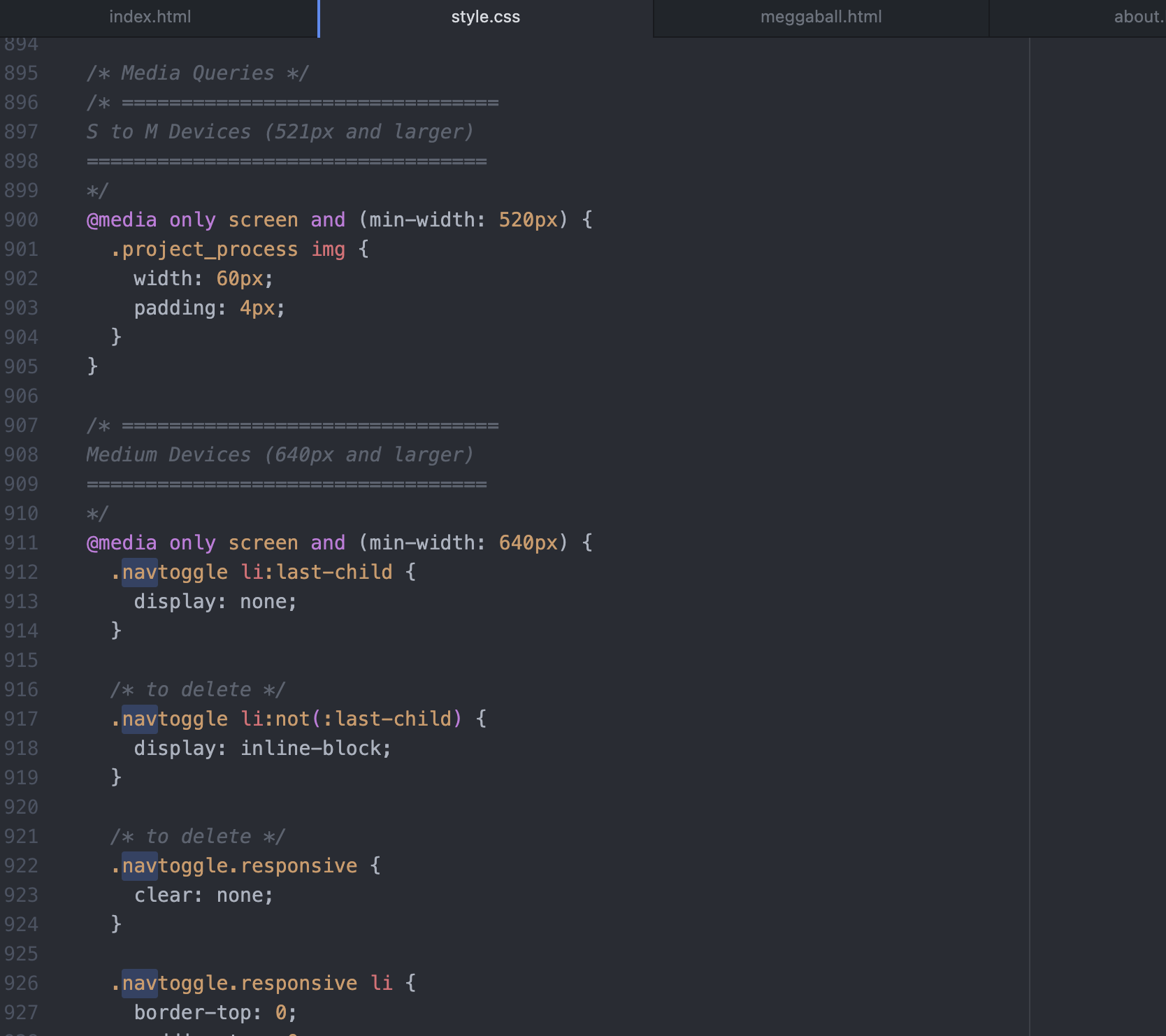Click the 'display: none;' declaration

[x=215, y=602]
